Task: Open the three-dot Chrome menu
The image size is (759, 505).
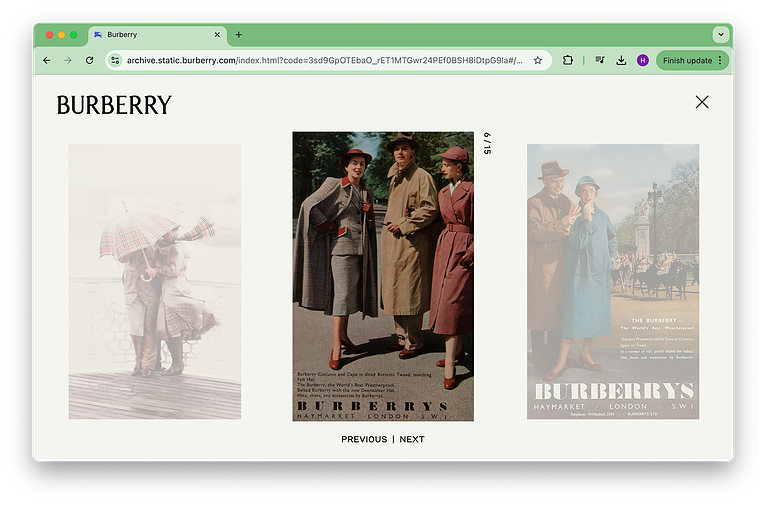Action: 721,61
